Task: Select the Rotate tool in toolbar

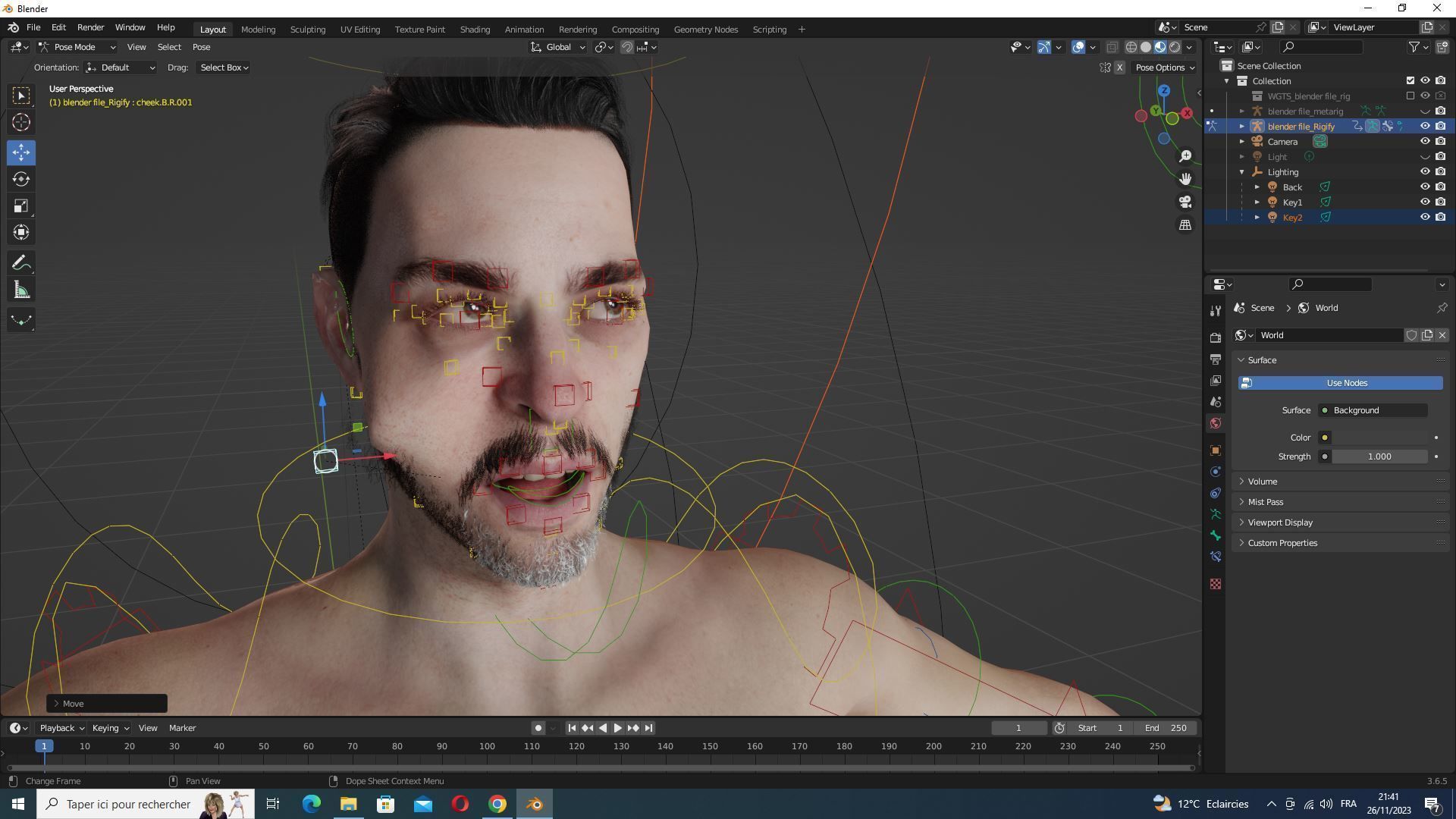Action: pos(21,180)
